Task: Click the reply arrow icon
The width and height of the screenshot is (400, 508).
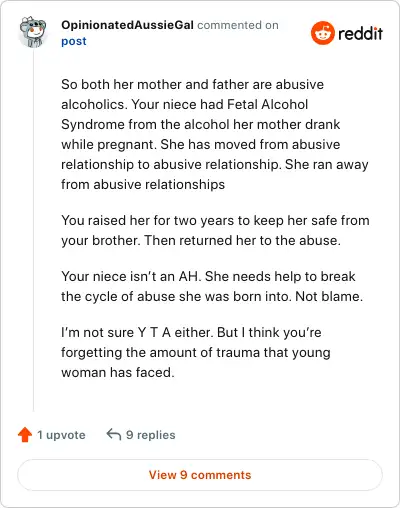Action: [114, 434]
